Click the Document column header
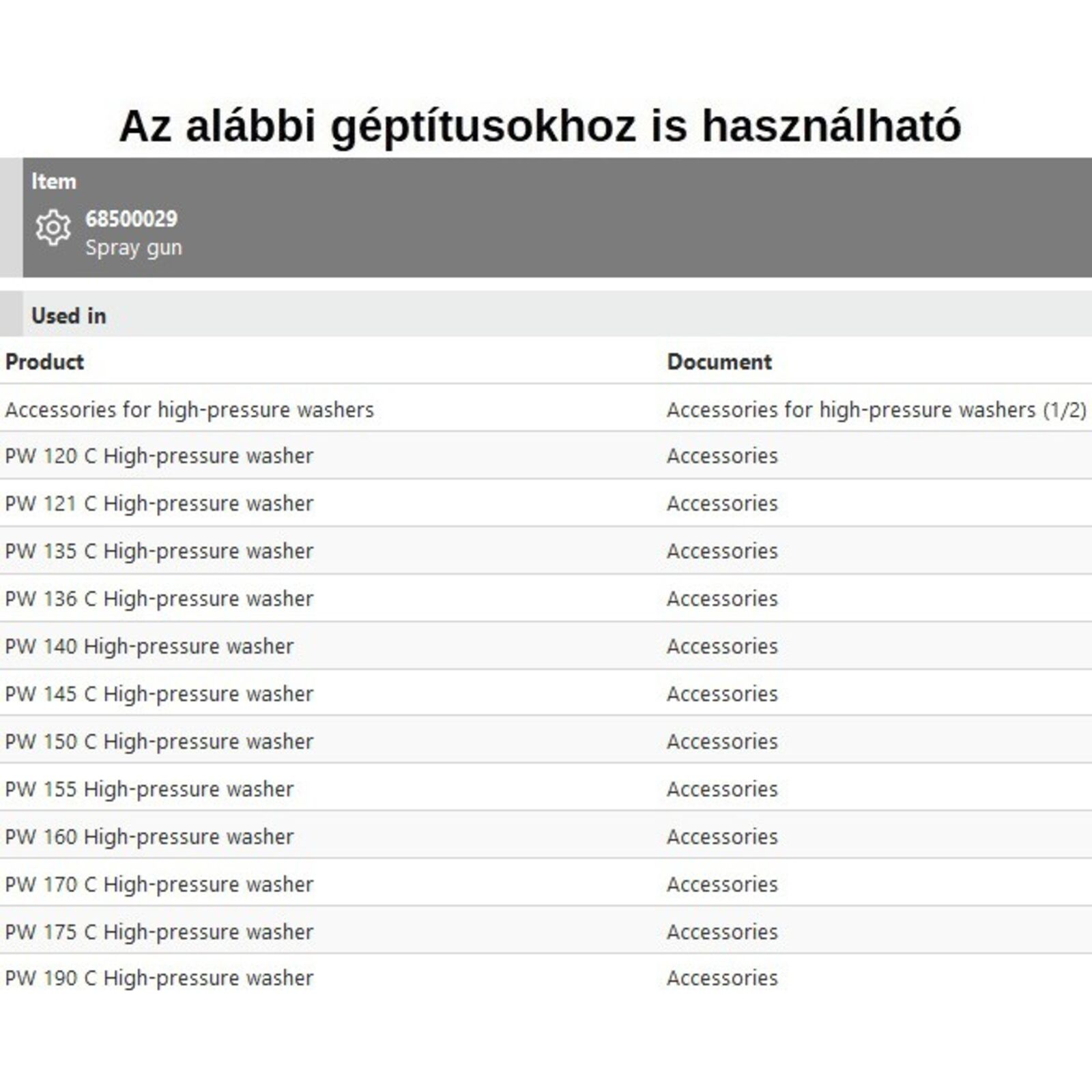The width and height of the screenshot is (1092, 1092). (x=719, y=362)
